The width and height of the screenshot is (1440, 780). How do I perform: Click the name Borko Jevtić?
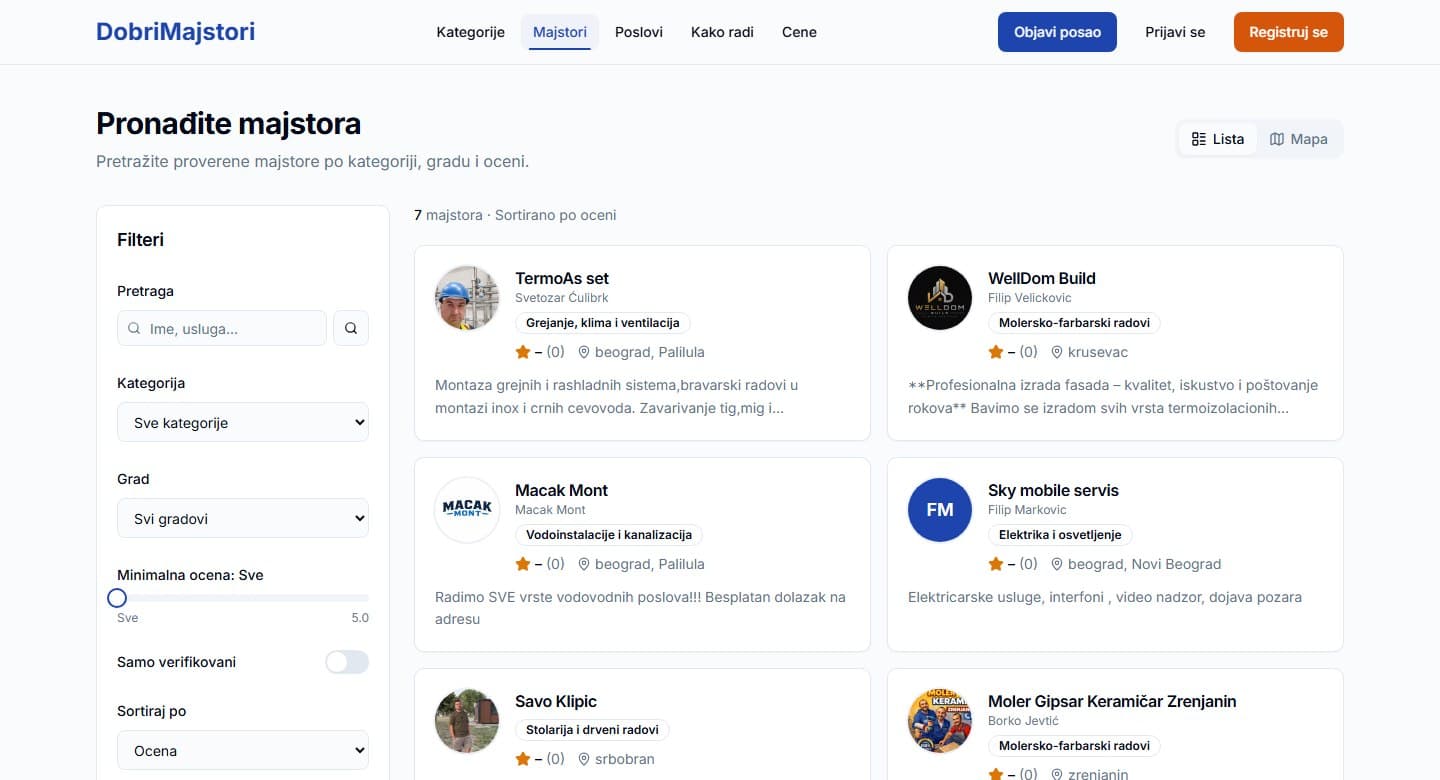(1023, 721)
